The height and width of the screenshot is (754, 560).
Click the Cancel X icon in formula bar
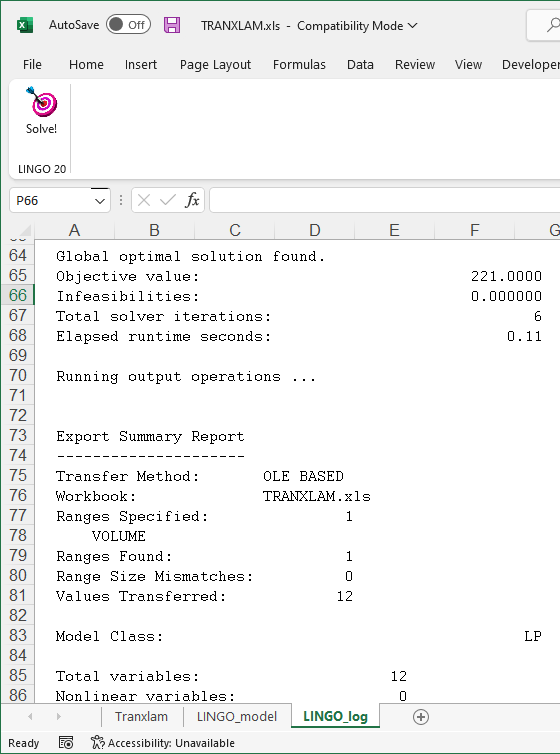(144, 200)
